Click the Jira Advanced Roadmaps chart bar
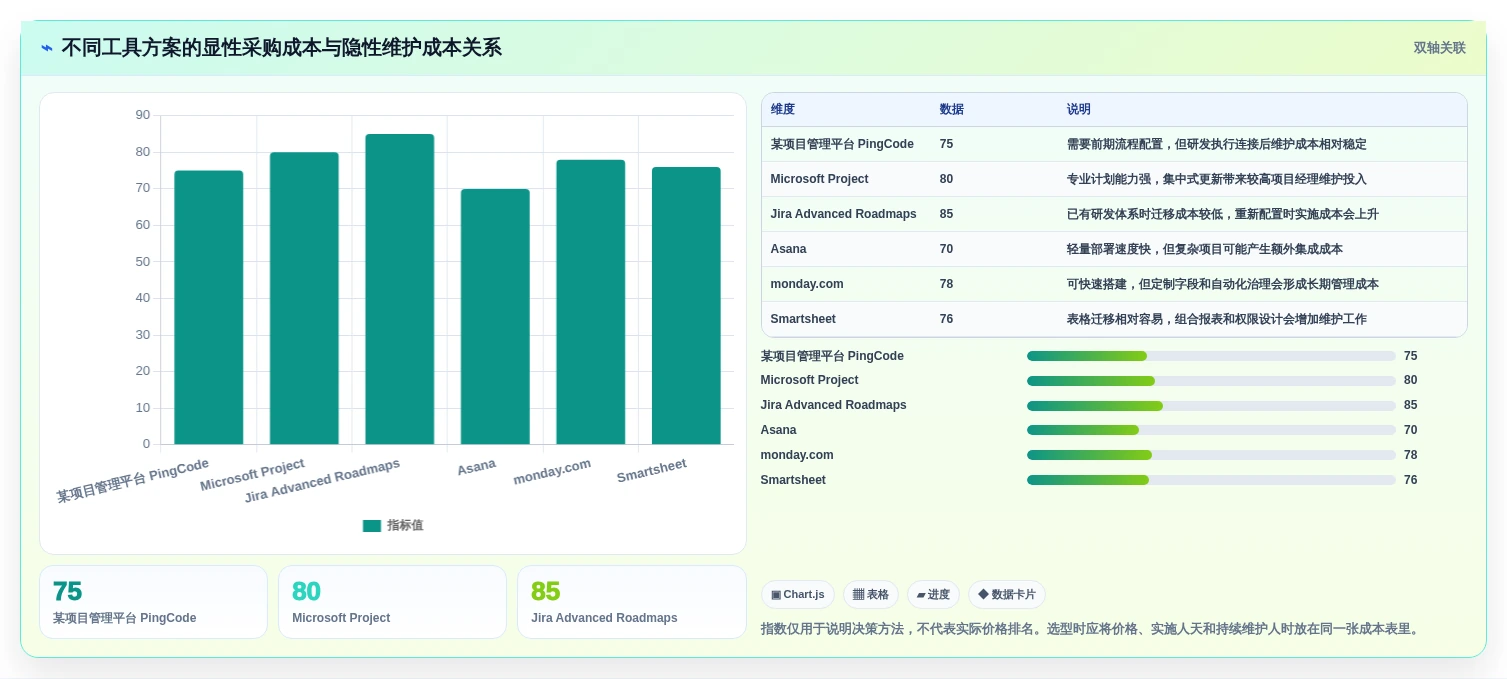The image size is (1507, 679). [x=400, y=289]
